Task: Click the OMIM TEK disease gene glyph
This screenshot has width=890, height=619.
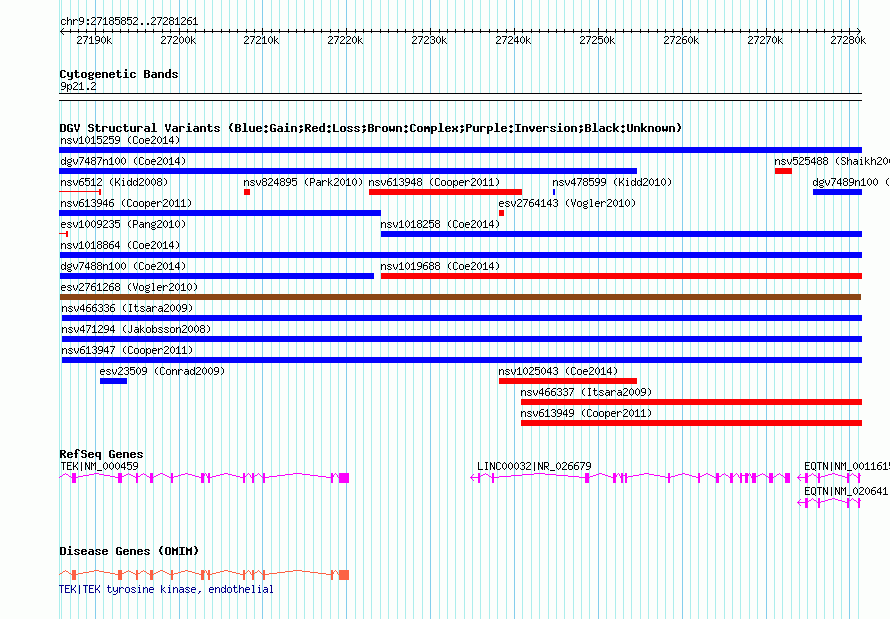Action: (x=204, y=575)
